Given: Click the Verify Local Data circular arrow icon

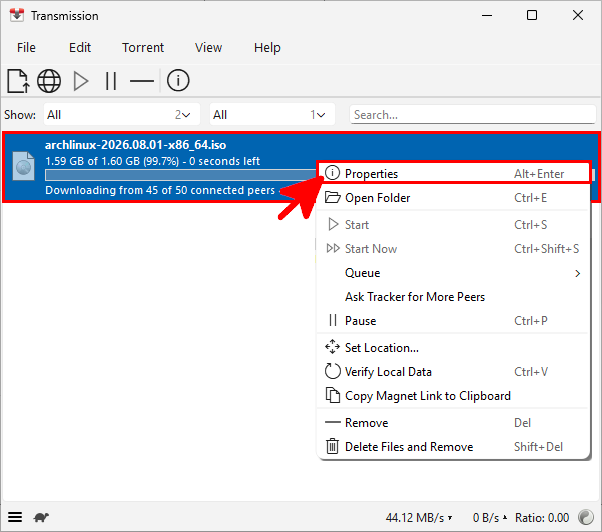Looking at the screenshot, I should pos(332,371).
